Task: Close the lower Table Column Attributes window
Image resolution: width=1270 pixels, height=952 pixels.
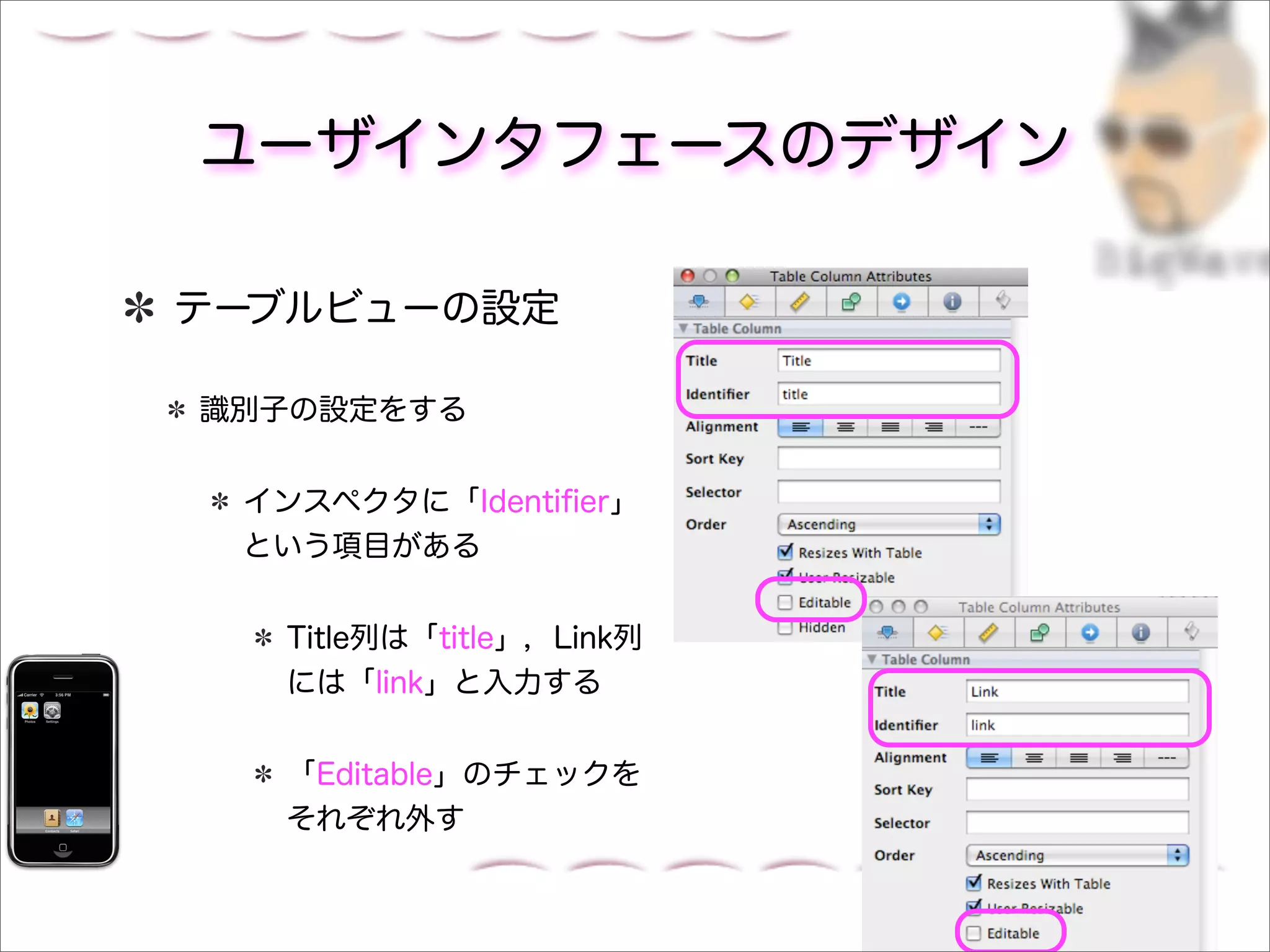Action: (x=876, y=607)
